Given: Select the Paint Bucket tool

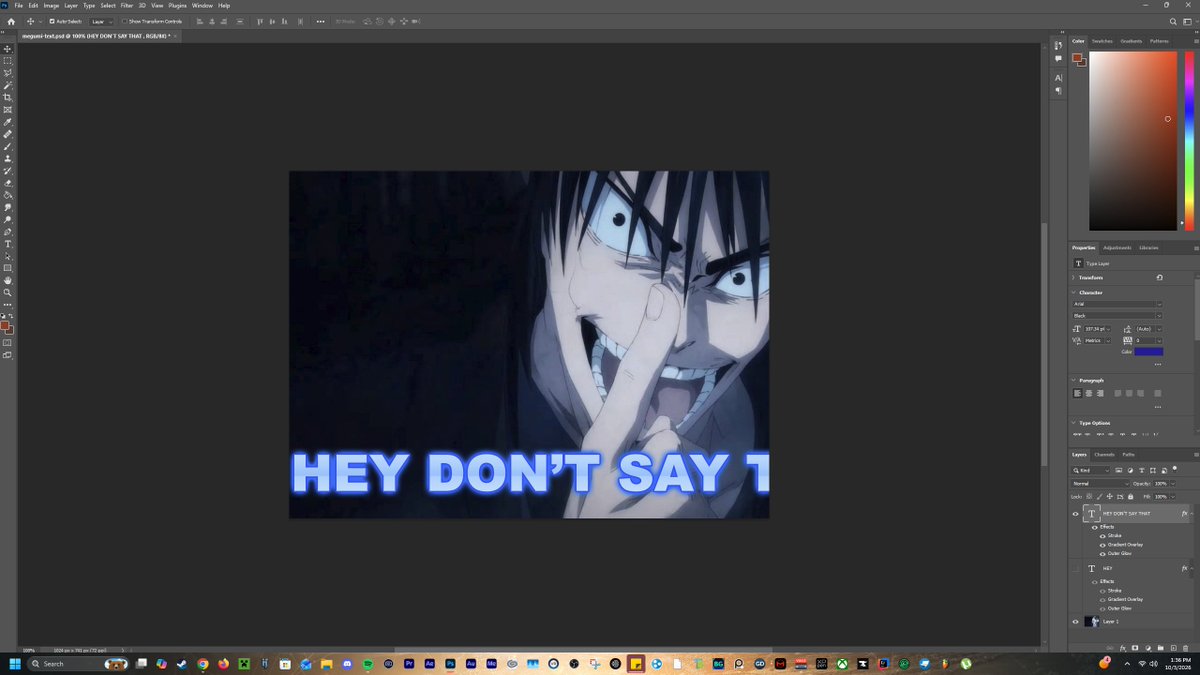Looking at the screenshot, I should [x=8, y=195].
